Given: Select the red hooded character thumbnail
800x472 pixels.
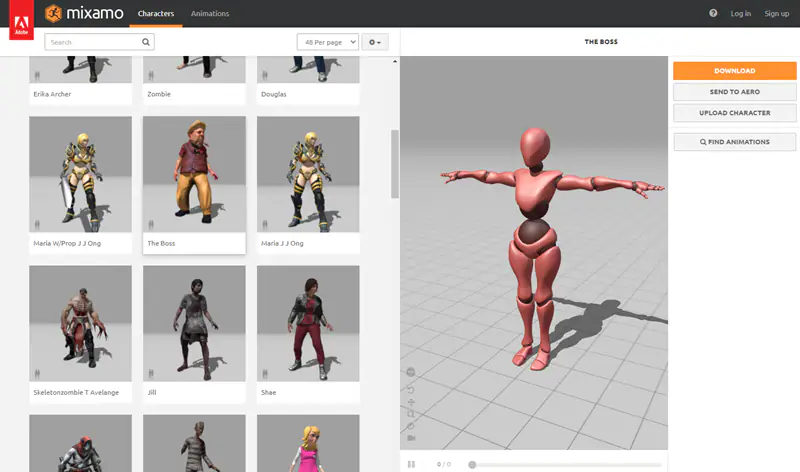Looking at the screenshot, I should 80,443.
